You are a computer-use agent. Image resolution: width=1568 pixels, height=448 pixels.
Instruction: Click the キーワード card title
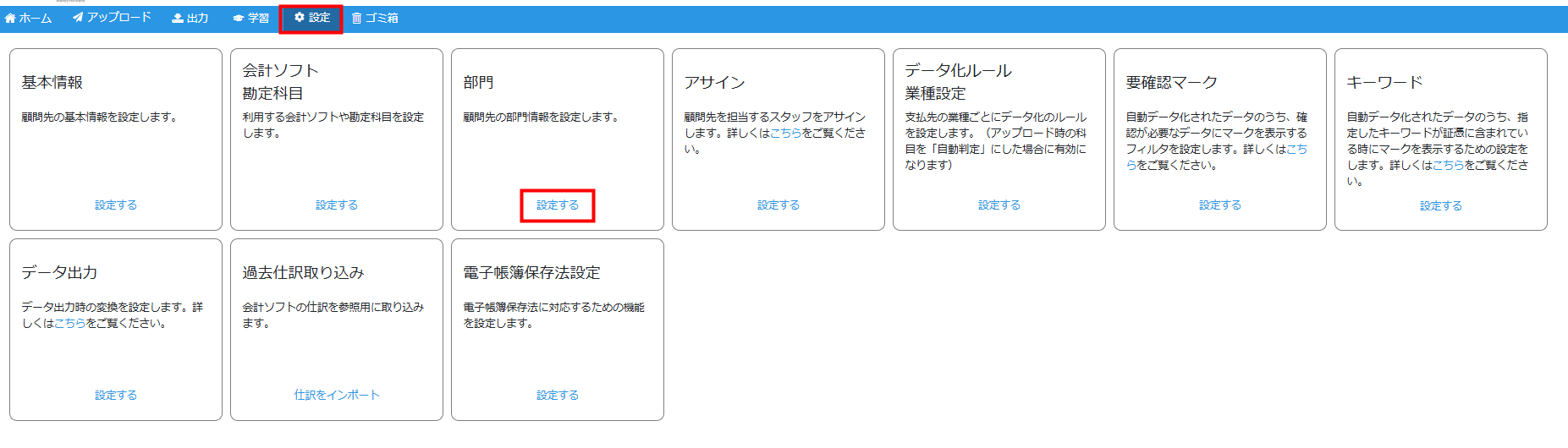pos(1385,82)
